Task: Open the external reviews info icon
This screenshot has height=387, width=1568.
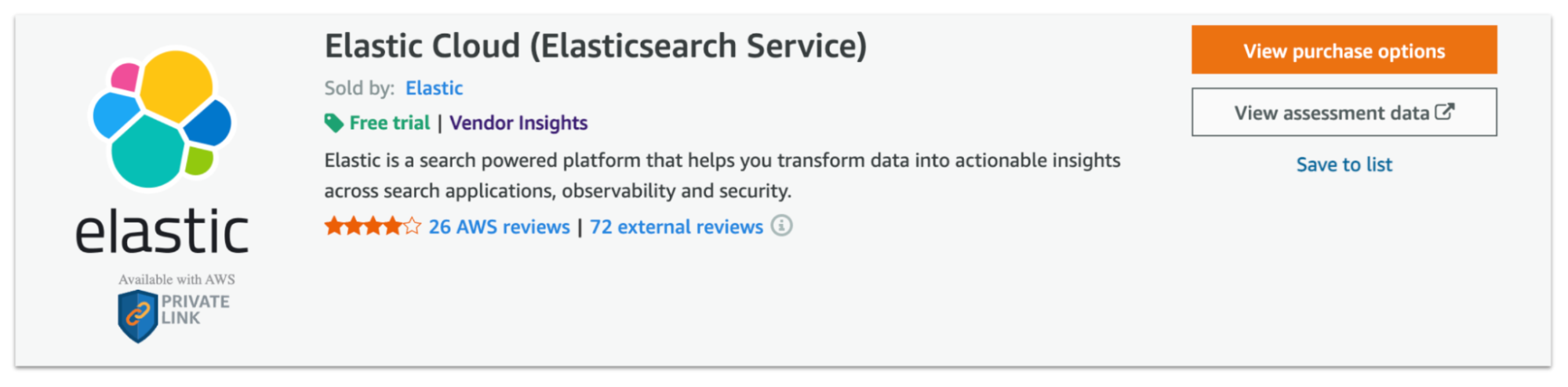Action: click(x=781, y=226)
